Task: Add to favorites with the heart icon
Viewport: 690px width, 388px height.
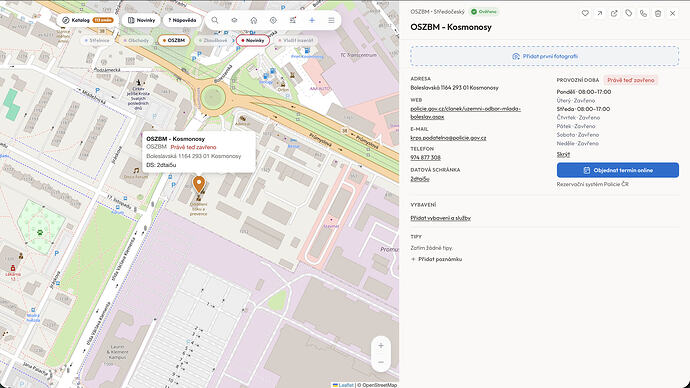Action: [585, 13]
